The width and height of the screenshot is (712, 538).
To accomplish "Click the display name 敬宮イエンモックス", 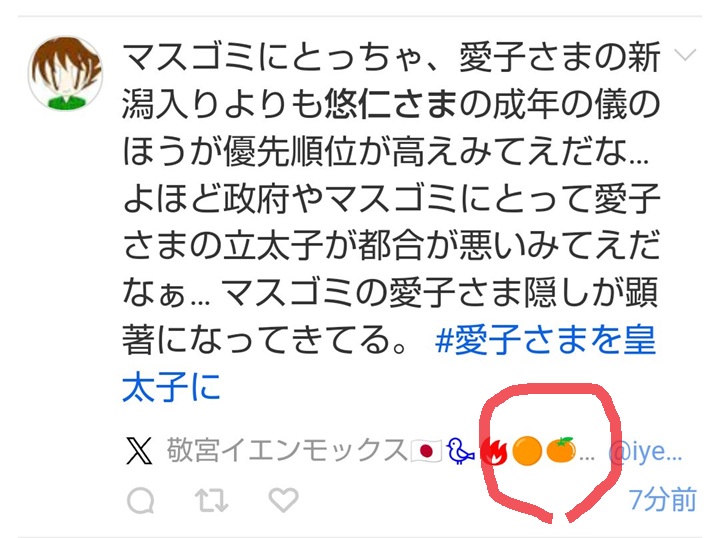I will coord(287,451).
